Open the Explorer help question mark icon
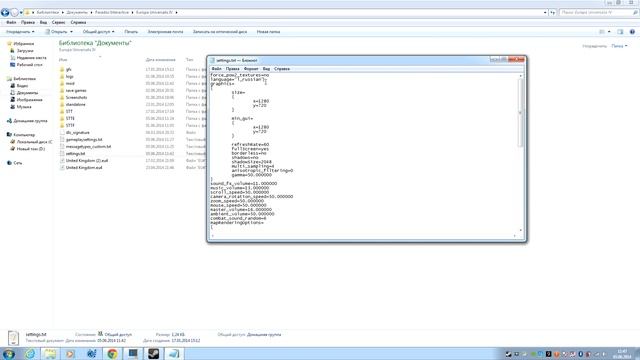 pyautogui.click(x=632, y=31)
